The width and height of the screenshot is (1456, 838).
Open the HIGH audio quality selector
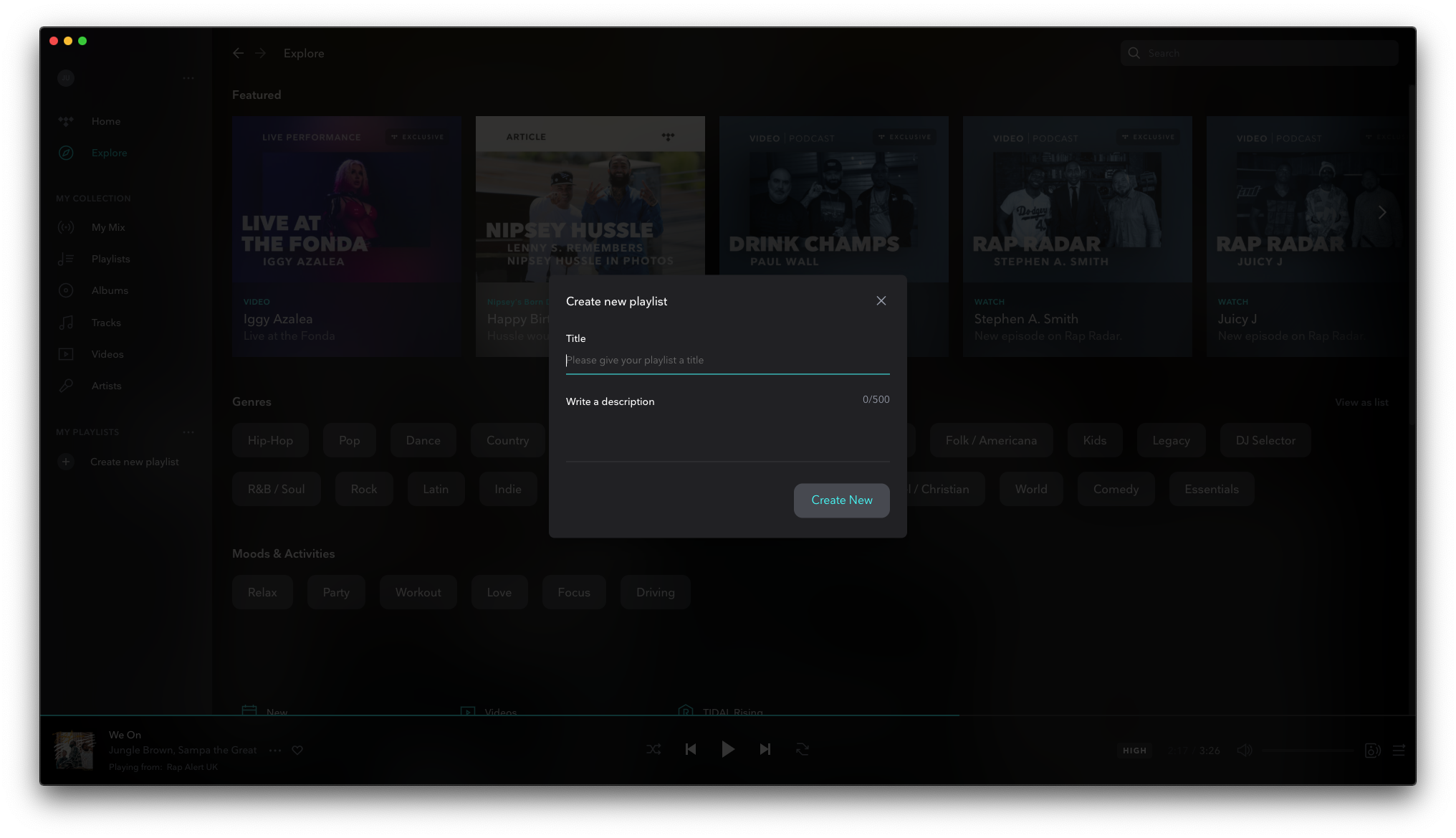coord(1134,751)
